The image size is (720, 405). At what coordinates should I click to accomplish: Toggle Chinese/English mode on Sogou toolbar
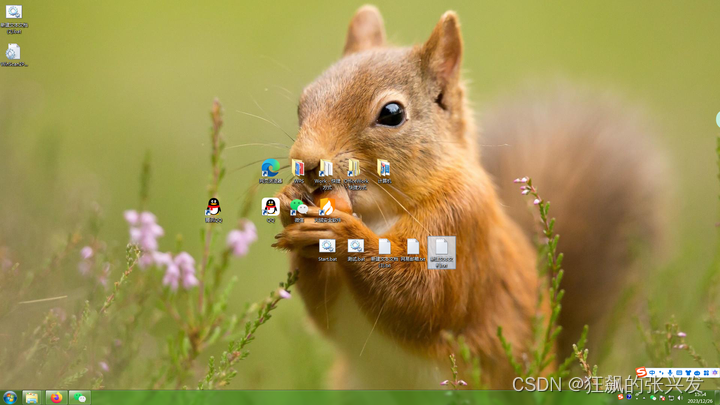click(652, 373)
